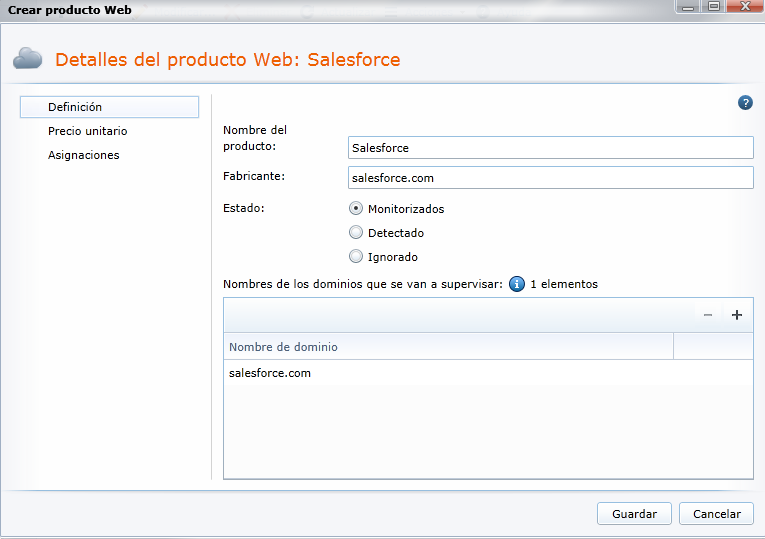
Task: Go to the Asignaciones section
Action: pyautogui.click(x=84, y=155)
